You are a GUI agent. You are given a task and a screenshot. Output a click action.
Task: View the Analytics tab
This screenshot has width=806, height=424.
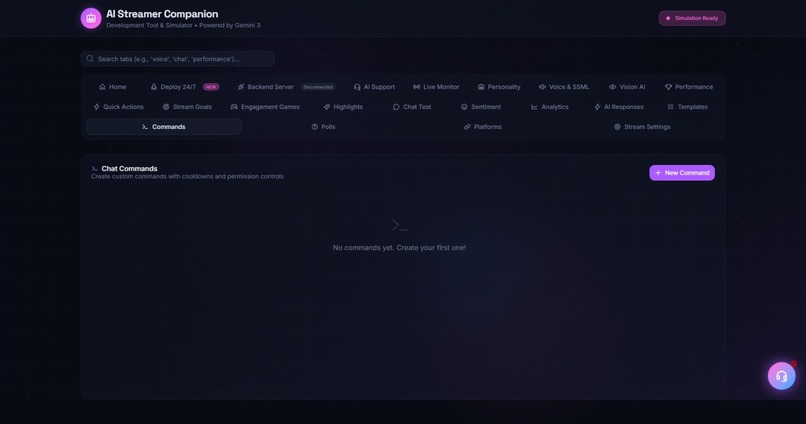[x=549, y=107]
